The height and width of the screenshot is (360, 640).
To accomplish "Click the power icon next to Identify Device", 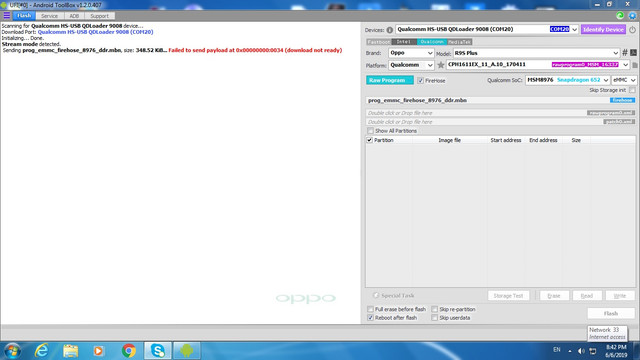I will tap(632, 29).
